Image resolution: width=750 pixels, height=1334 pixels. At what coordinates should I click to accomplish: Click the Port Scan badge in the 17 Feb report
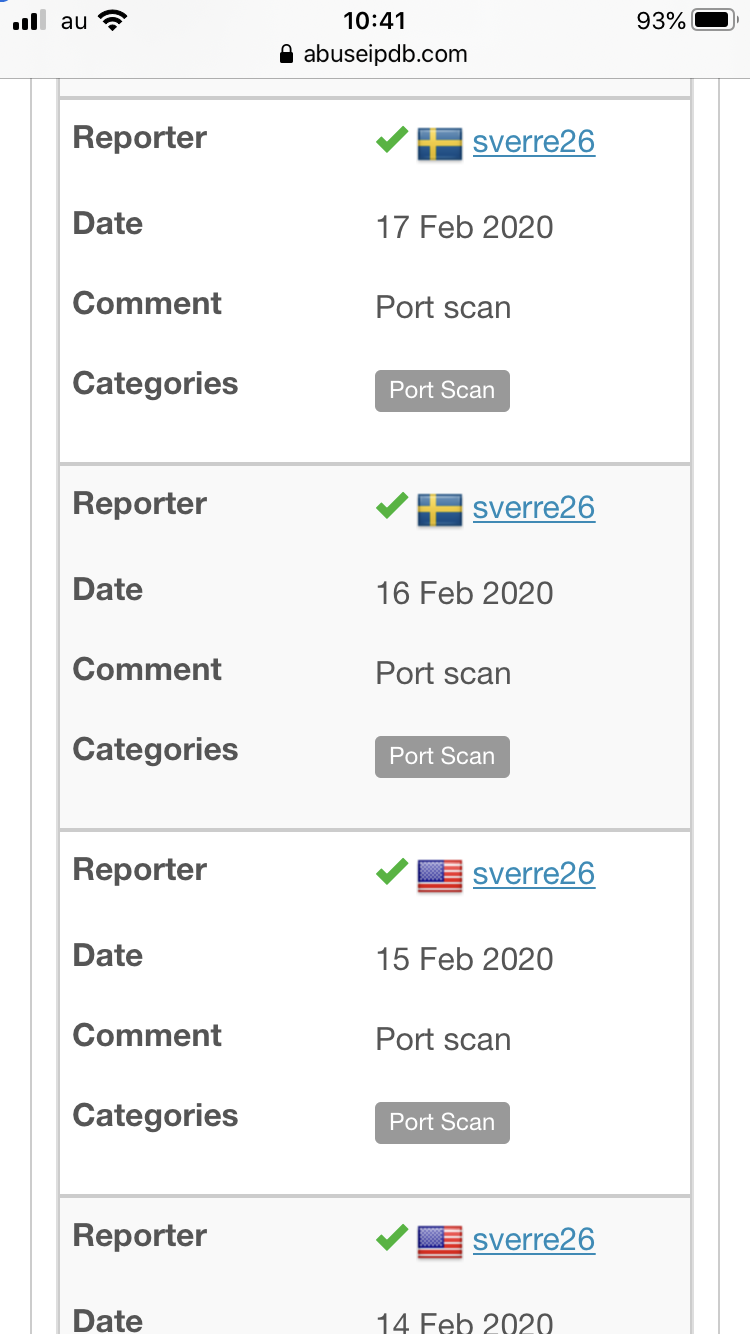442,390
